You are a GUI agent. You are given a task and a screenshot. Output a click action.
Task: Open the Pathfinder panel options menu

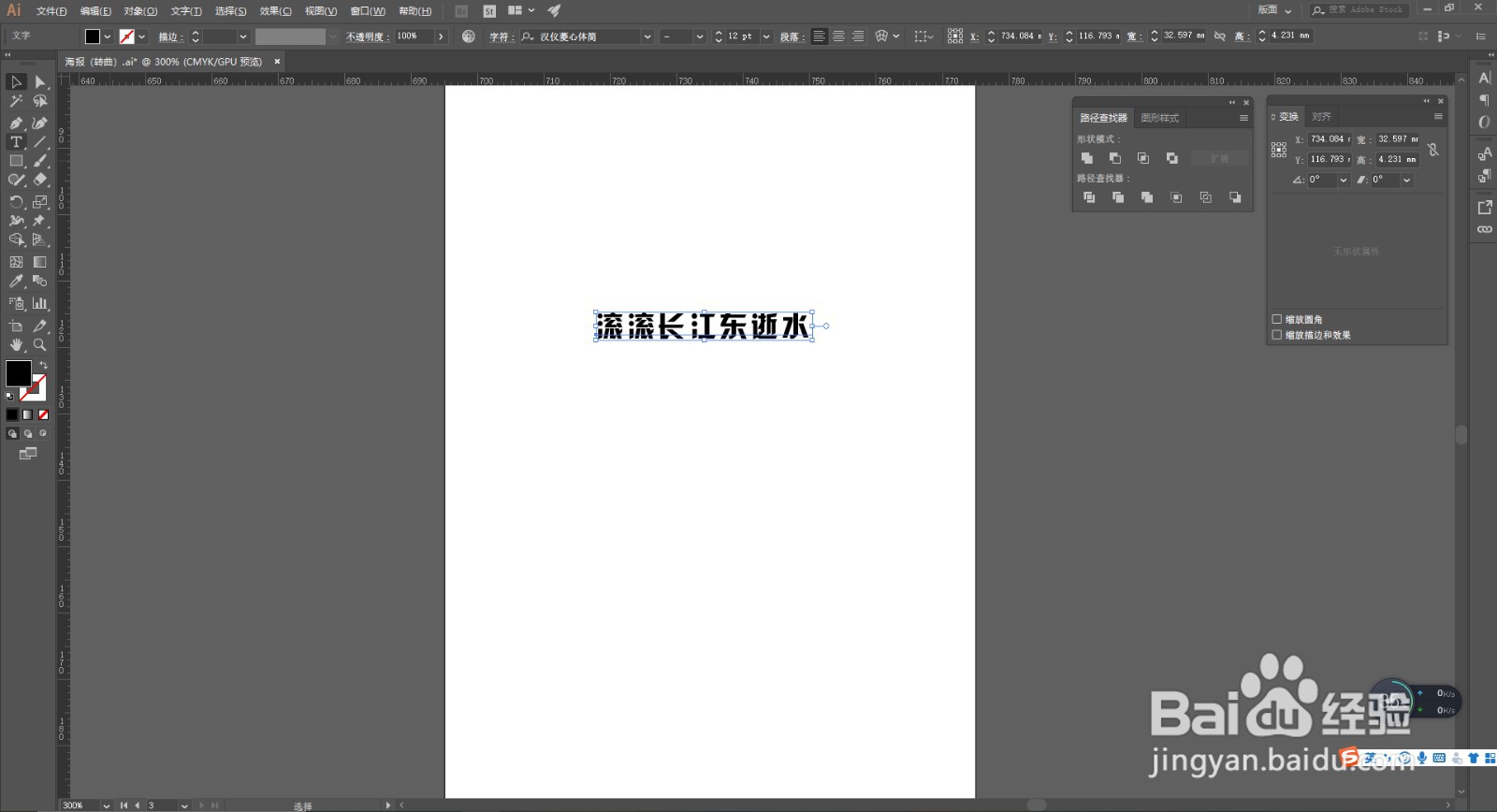click(1243, 118)
